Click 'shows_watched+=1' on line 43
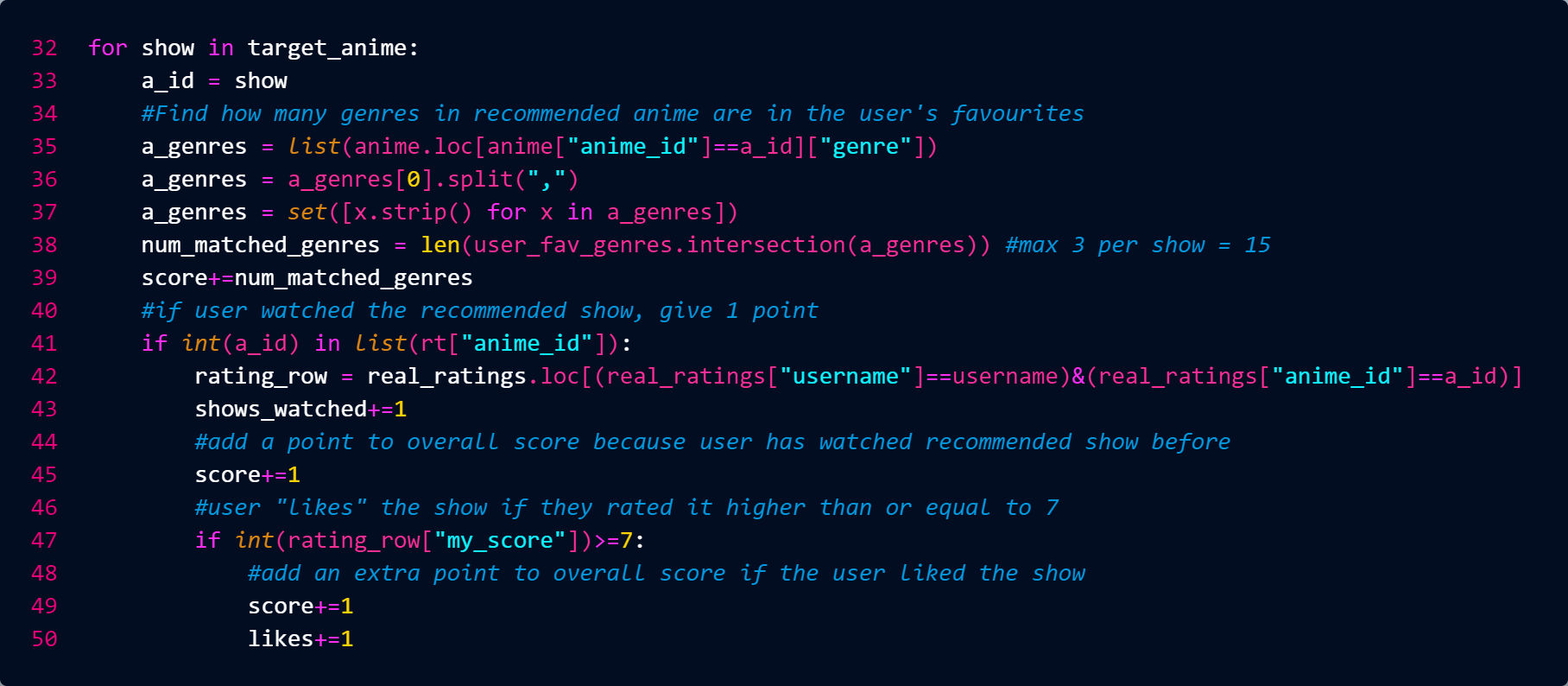This screenshot has height=686, width=1568. click(x=300, y=409)
